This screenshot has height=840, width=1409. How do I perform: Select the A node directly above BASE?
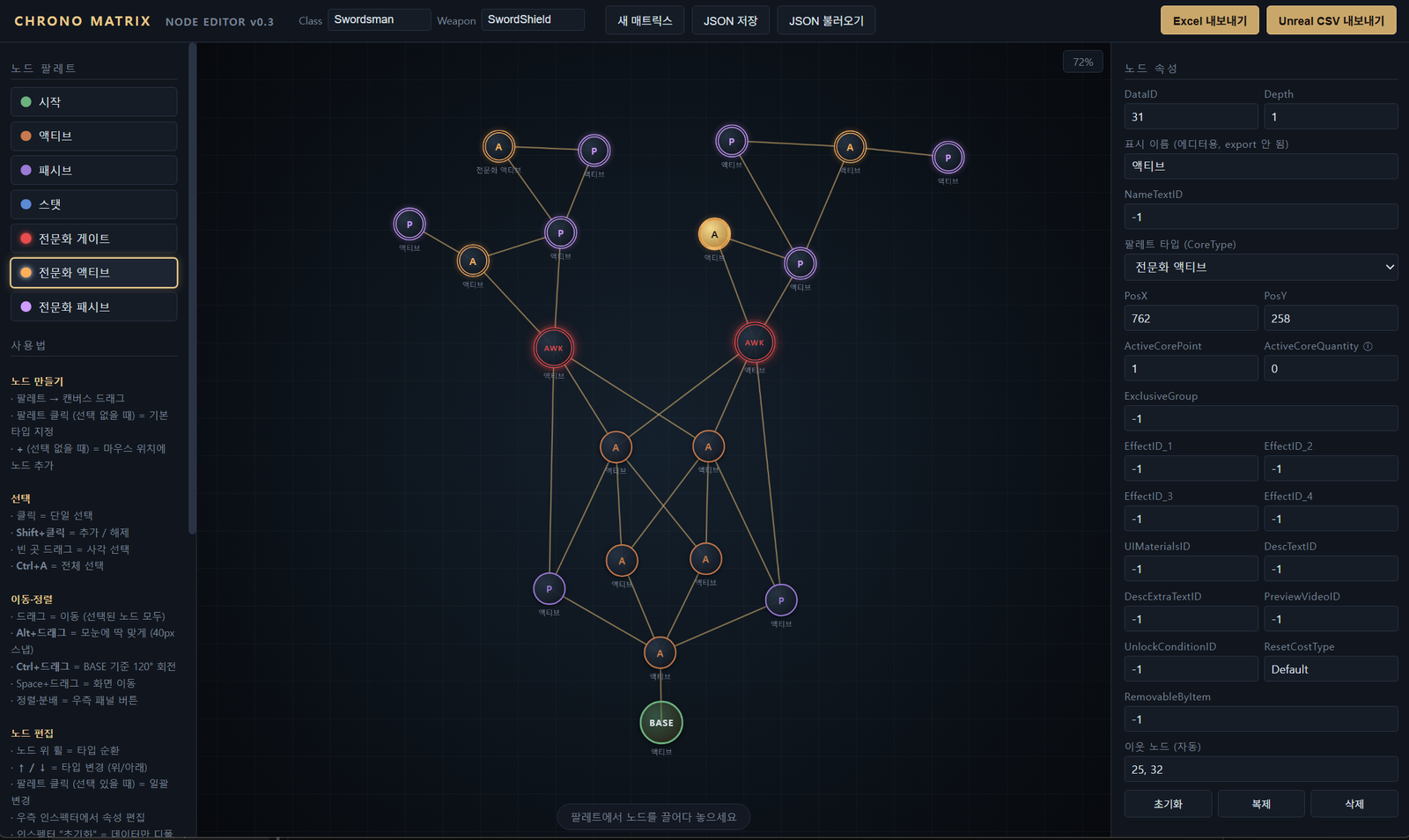[x=660, y=653]
